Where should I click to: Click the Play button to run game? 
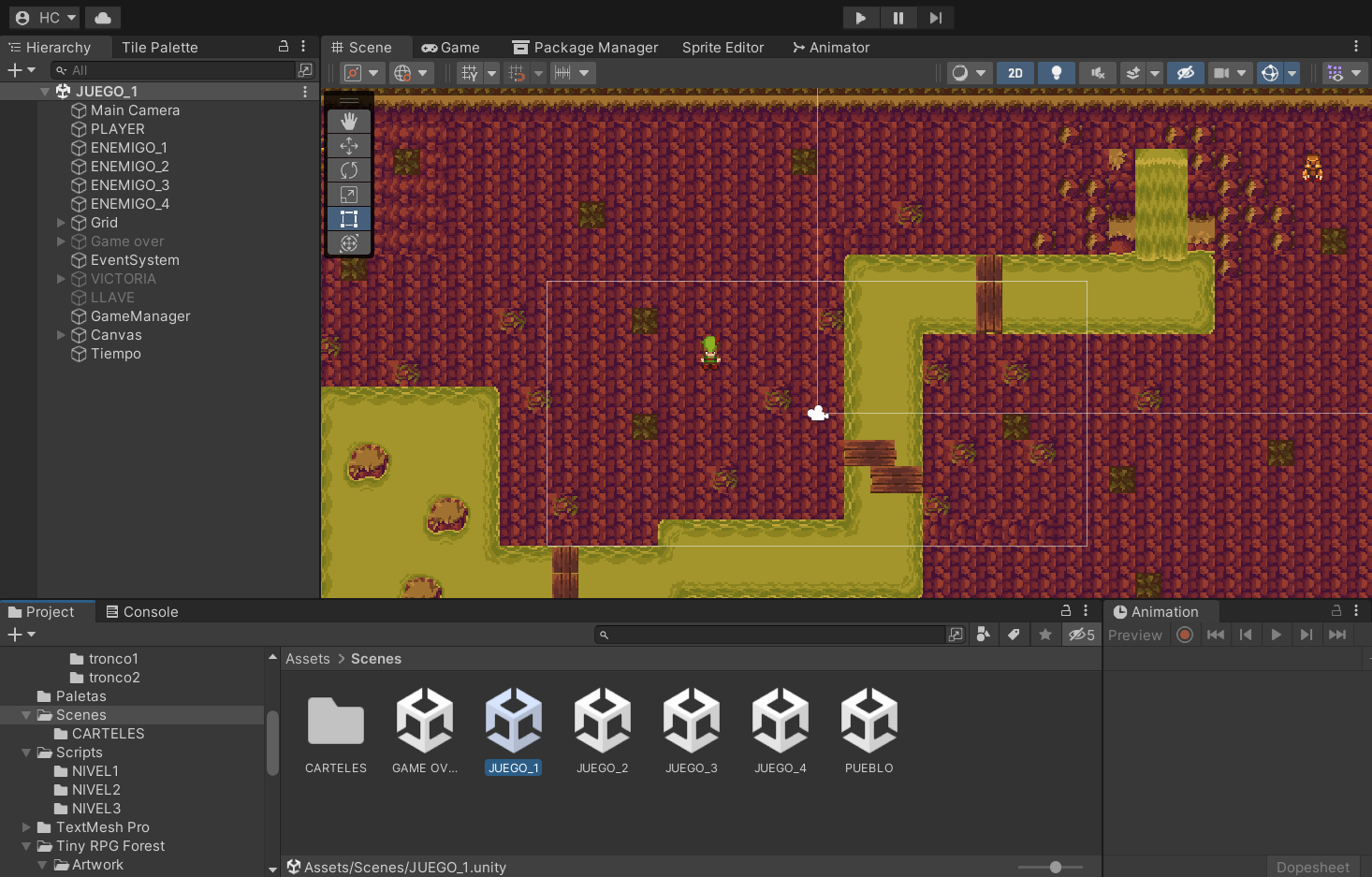coord(860,18)
